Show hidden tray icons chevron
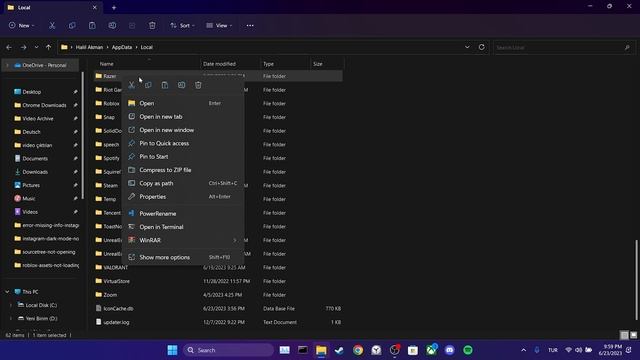The height and width of the screenshot is (360, 640). [x=523, y=350]
